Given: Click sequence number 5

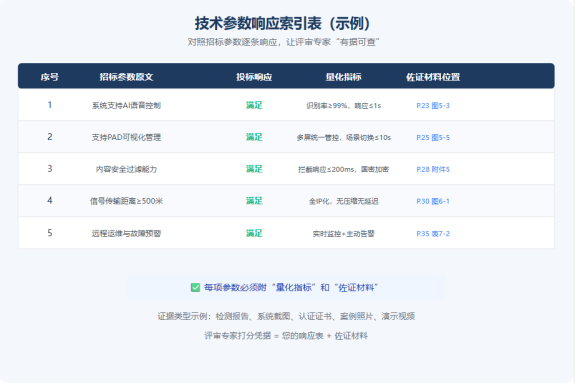Looking at the screenshot, I should coord(50,233).
